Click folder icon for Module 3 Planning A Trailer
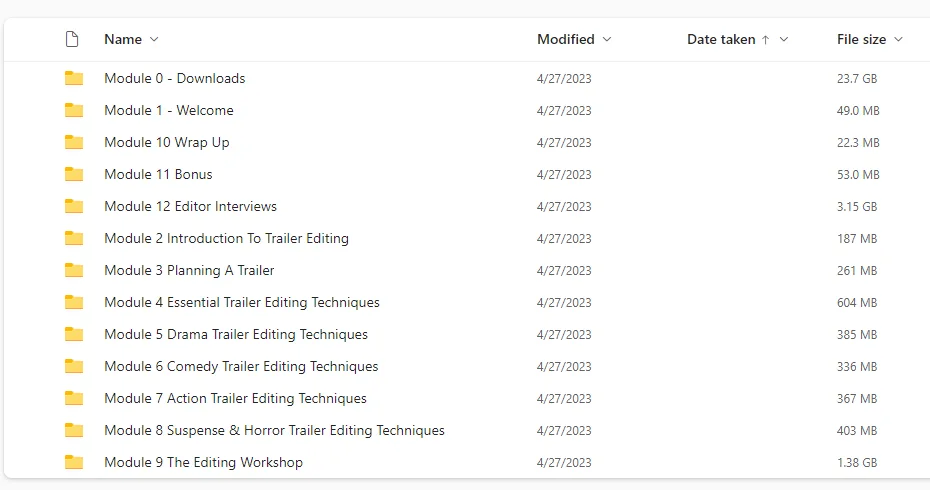930x490 pixels. (74, 270)
